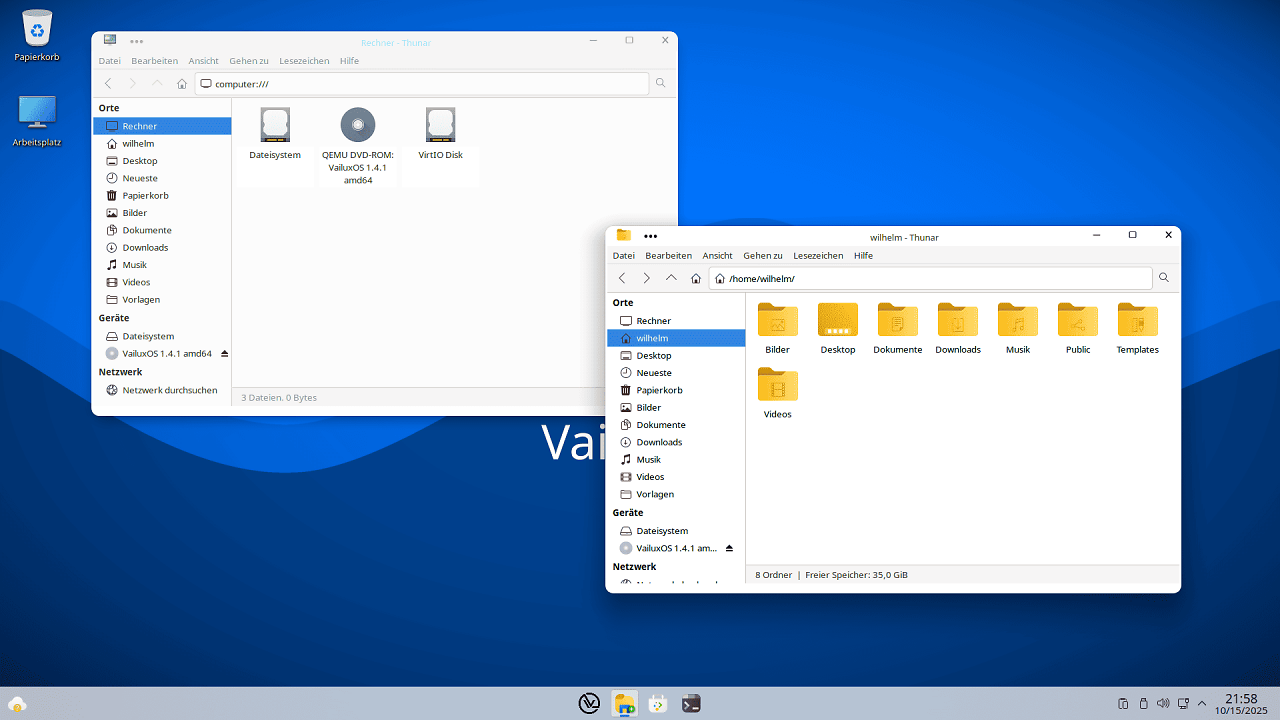Eject VailuxOS 1.4.1 amd64 in Rechner sidebar
The height and width of the screenshot is (720, 1280).
point(224,354)
